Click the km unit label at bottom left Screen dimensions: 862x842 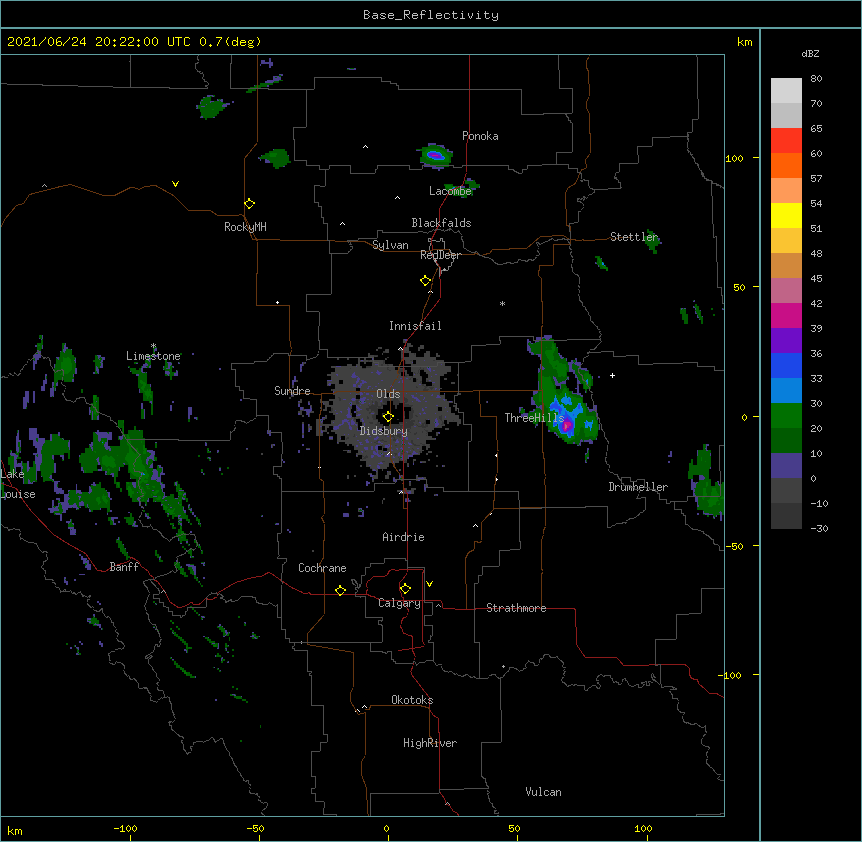(x=14, y=830)
